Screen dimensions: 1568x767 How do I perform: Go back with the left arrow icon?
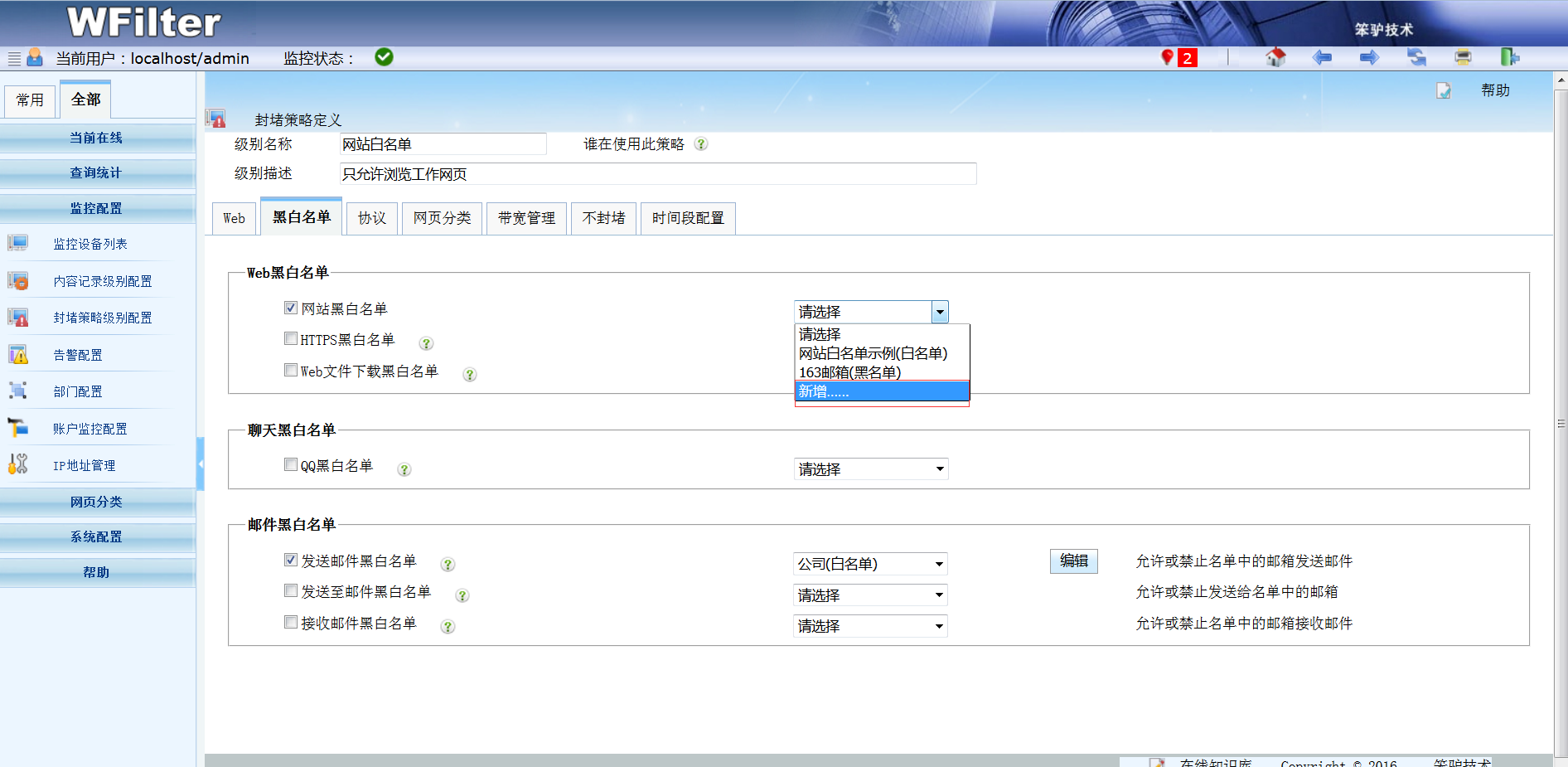coord(1323,57)
